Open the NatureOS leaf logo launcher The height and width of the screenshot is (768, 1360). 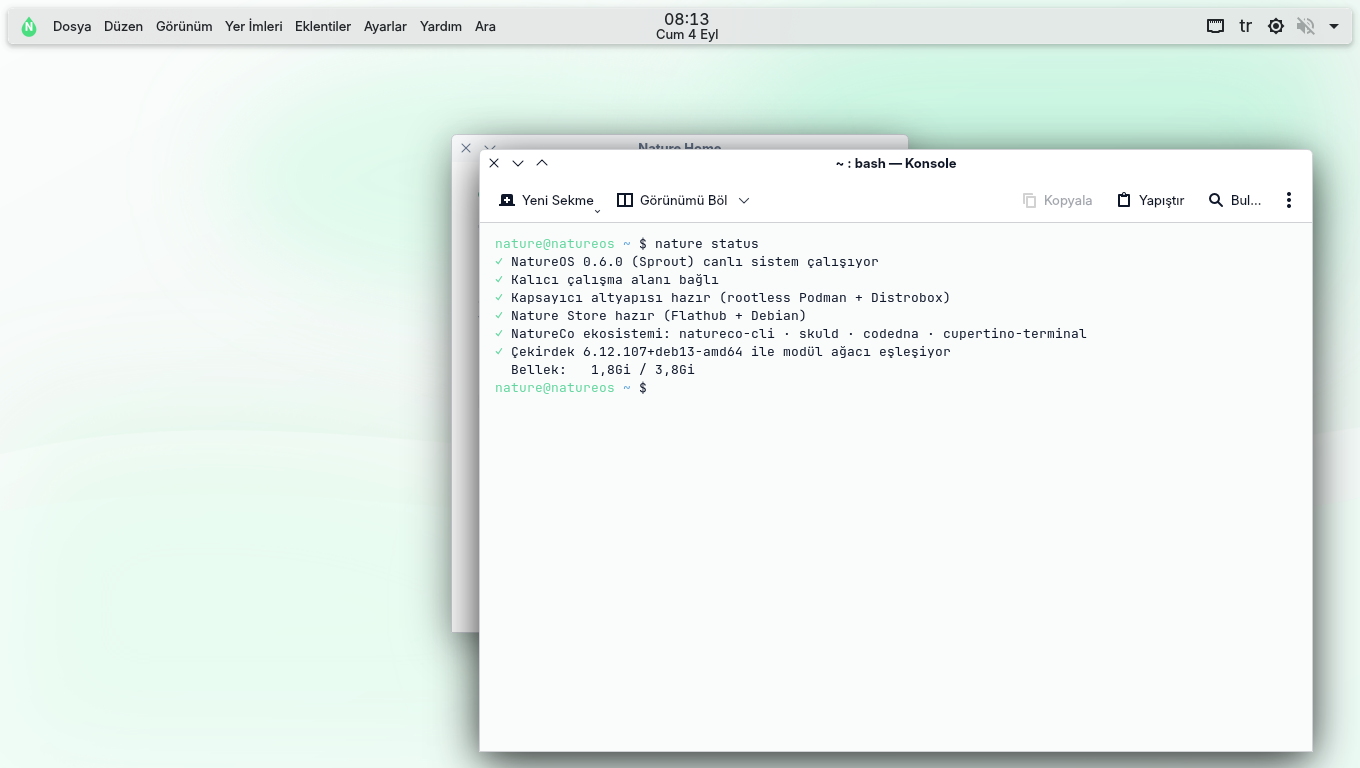tap(29, 27)
